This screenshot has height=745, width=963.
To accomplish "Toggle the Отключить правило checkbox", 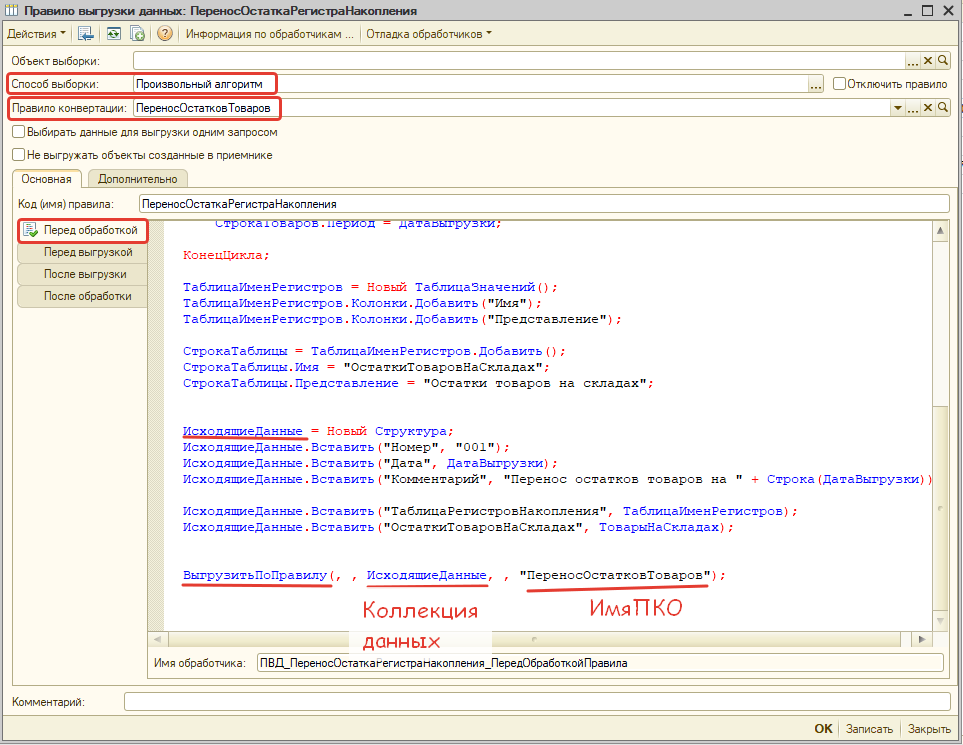I will [x=839, y=84].
